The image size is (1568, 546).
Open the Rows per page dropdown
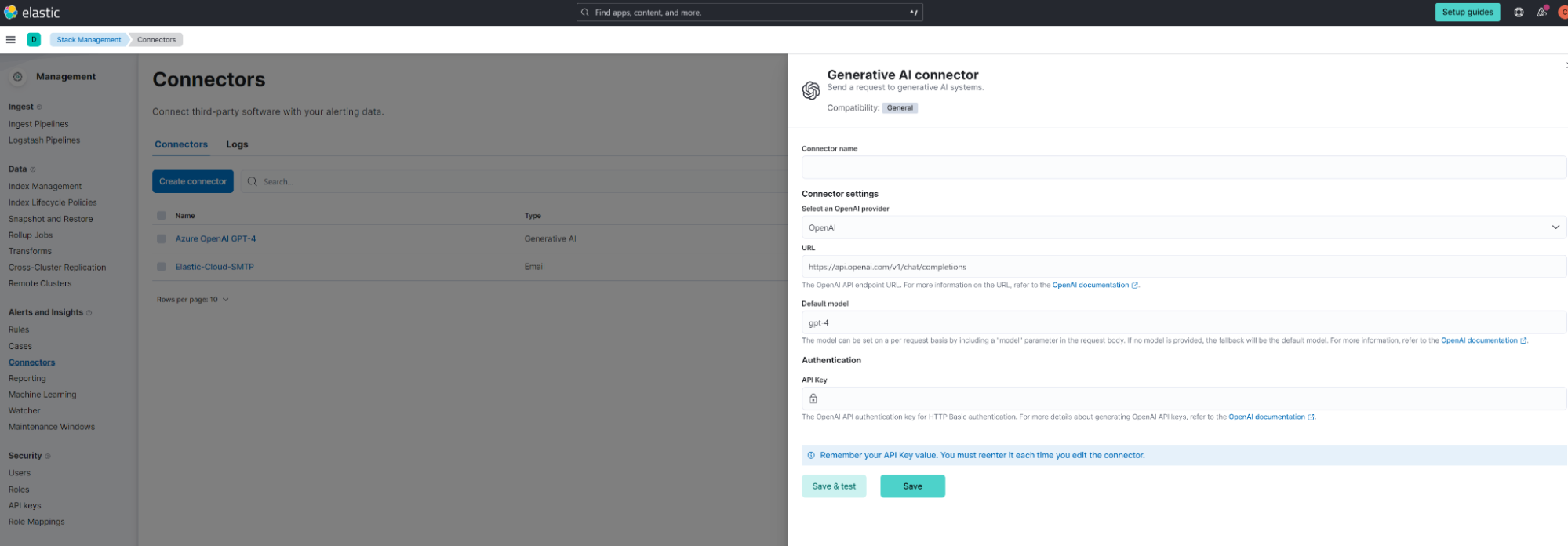[192, 300]
